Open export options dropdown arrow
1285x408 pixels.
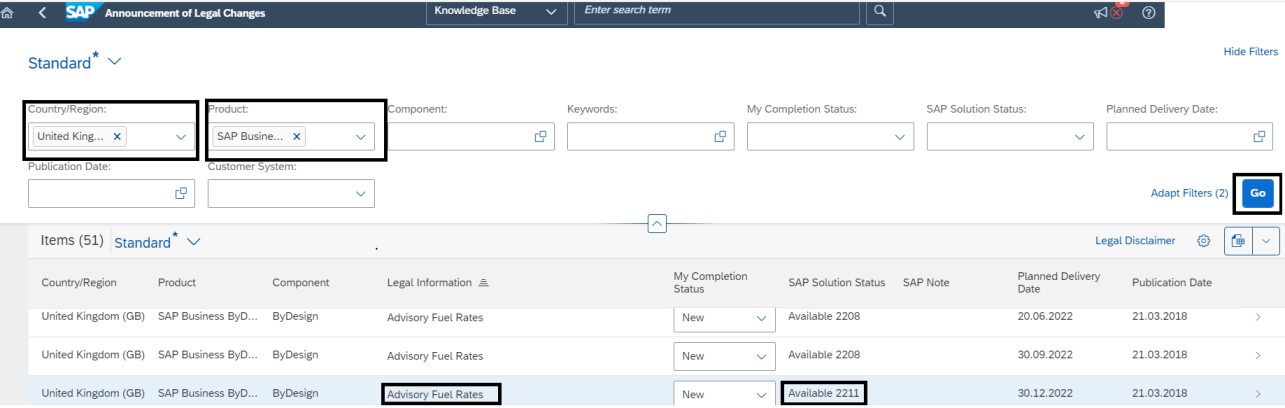point(1266,241)
